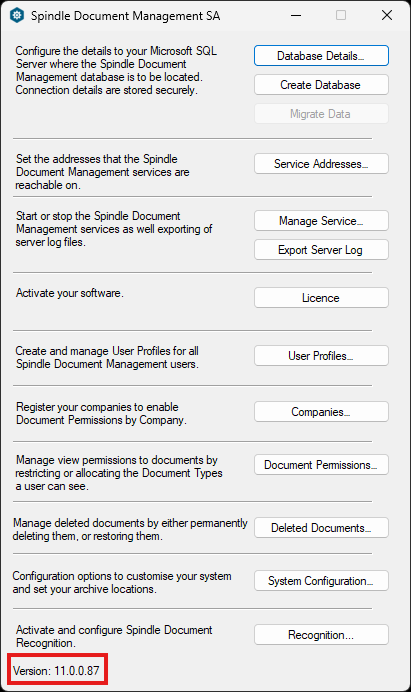Click 'Manage deleted documents by either' description
The image size is (411, 692).
pos(130,529)
